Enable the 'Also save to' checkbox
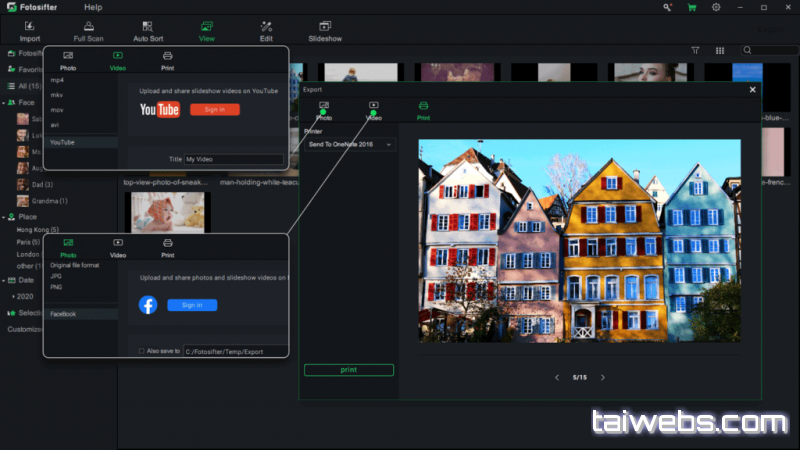 point(141,351)
